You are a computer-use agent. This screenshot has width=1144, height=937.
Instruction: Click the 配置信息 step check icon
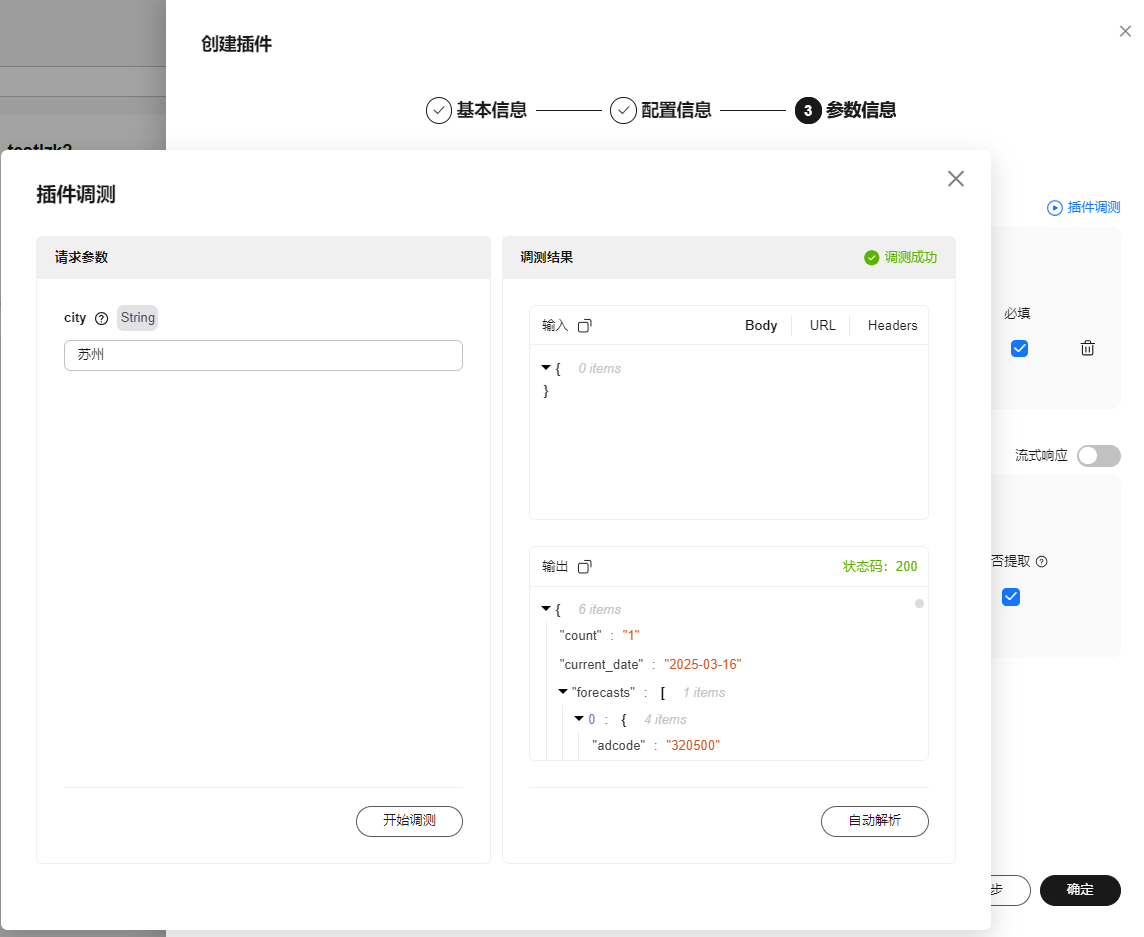[x=623, y=111]
